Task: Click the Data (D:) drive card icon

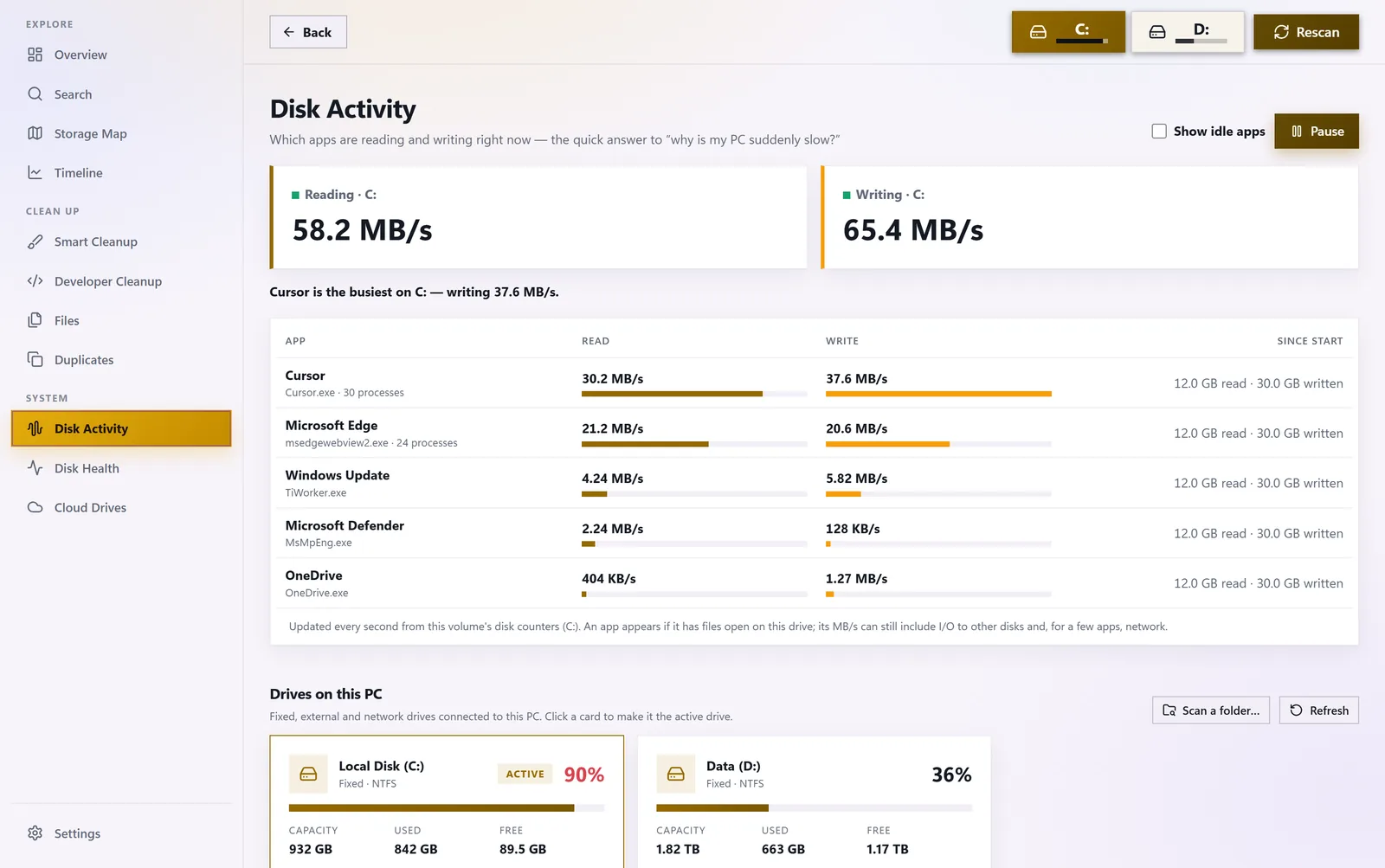Action: (x=676, y=774)
